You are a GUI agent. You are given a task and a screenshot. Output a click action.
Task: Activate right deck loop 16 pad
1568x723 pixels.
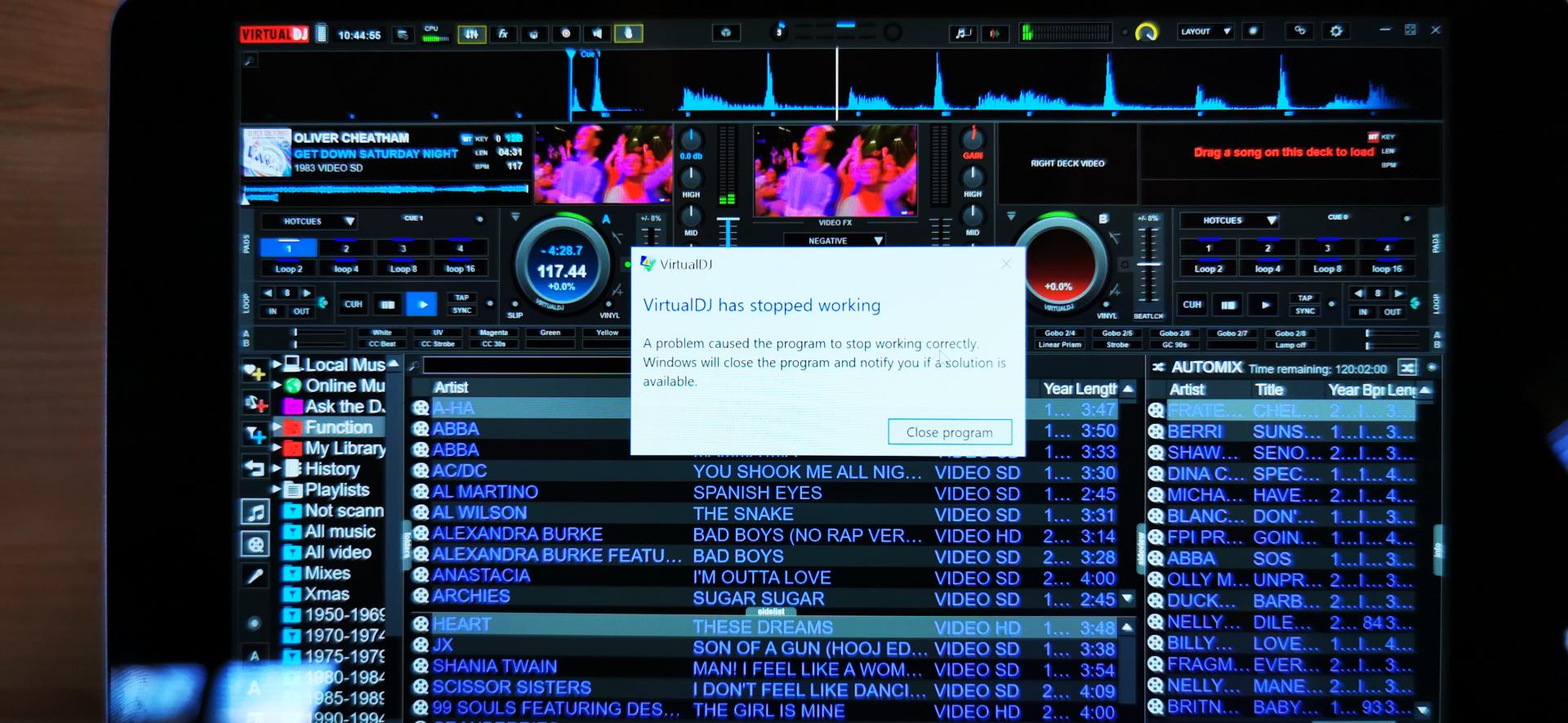coord(1387,268)
